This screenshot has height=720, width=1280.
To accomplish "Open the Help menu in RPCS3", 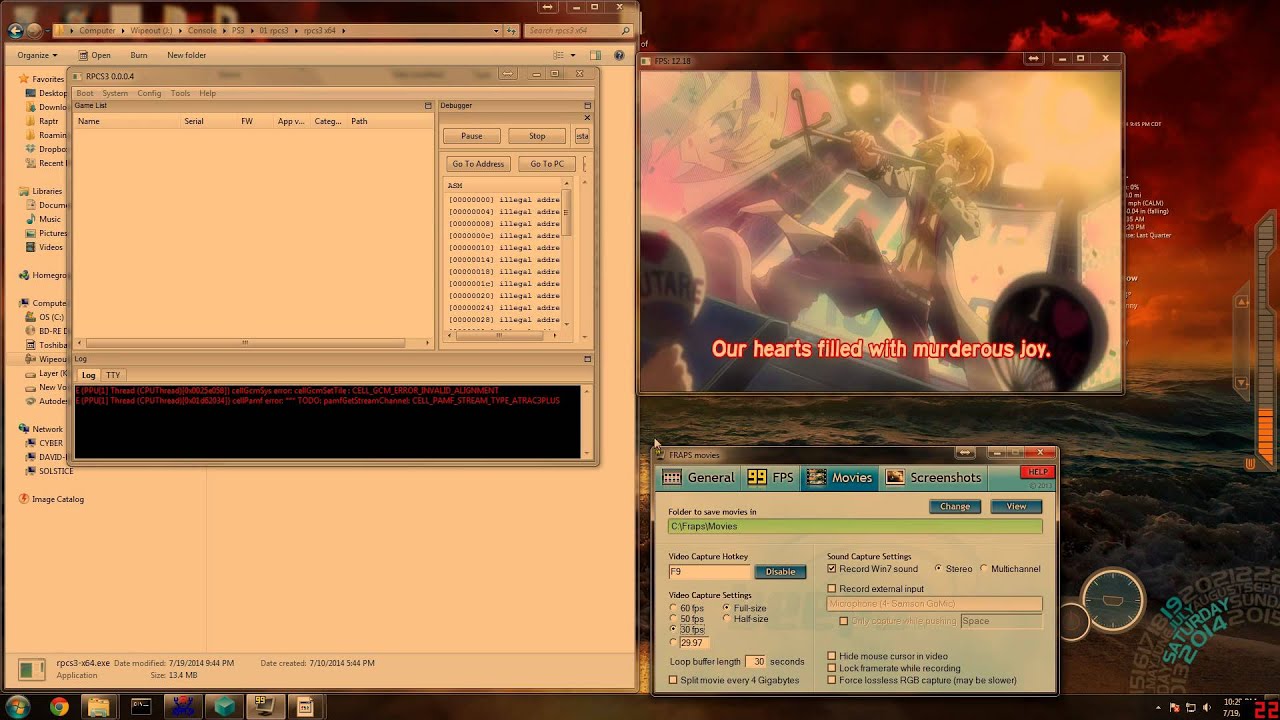I will tap(207, 93).
